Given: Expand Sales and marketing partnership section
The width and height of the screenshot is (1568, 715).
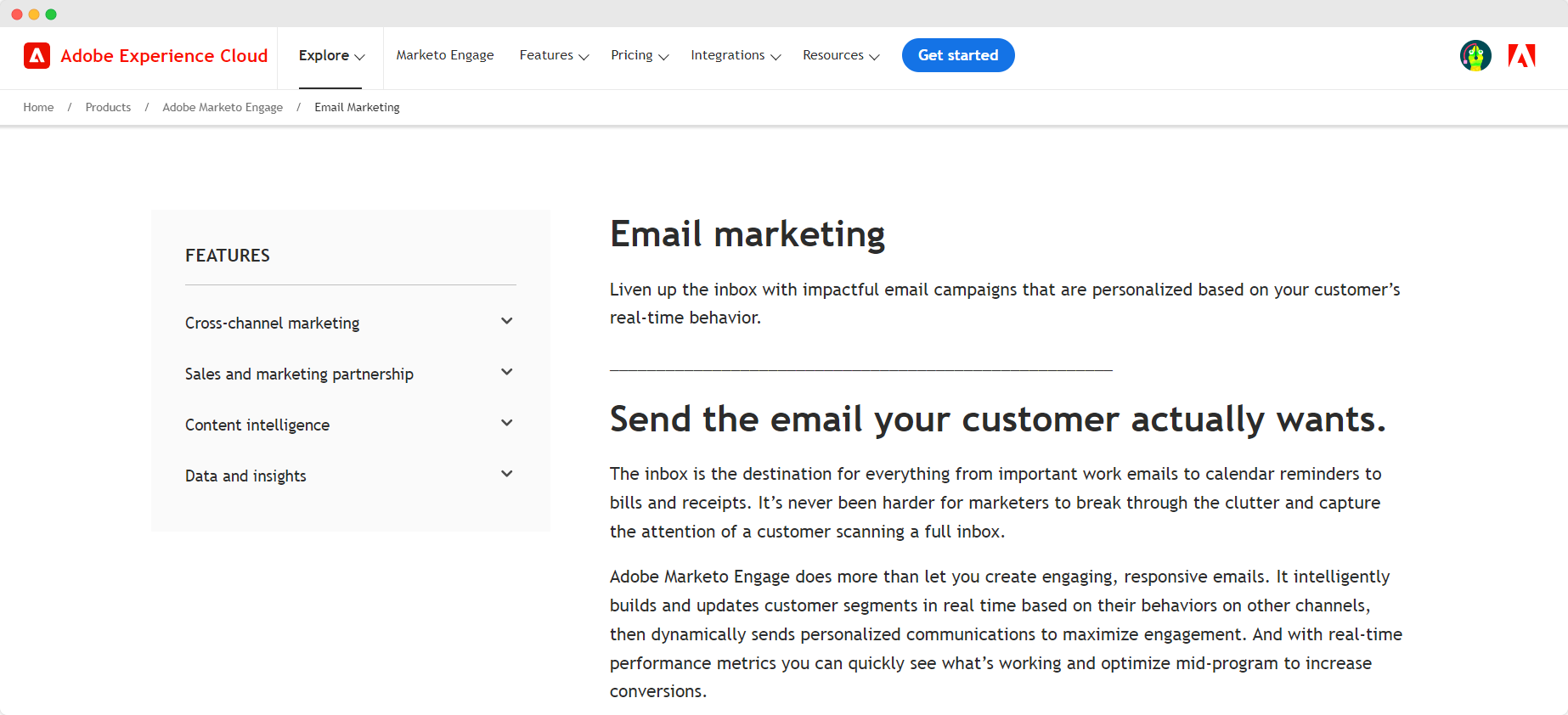Looking at the screenshot, I should tap(507, 372).
